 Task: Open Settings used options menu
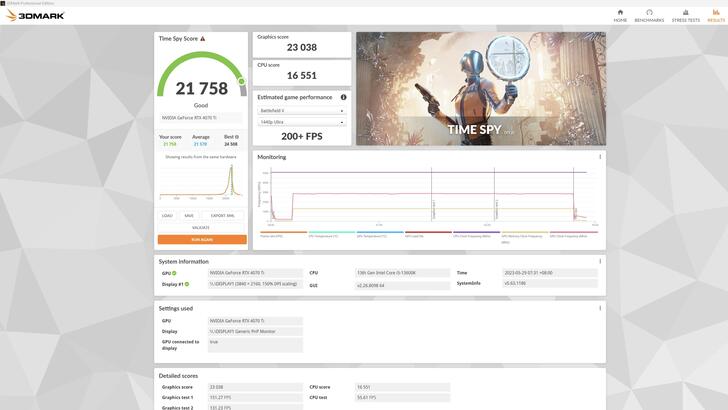tap(600, 308)
